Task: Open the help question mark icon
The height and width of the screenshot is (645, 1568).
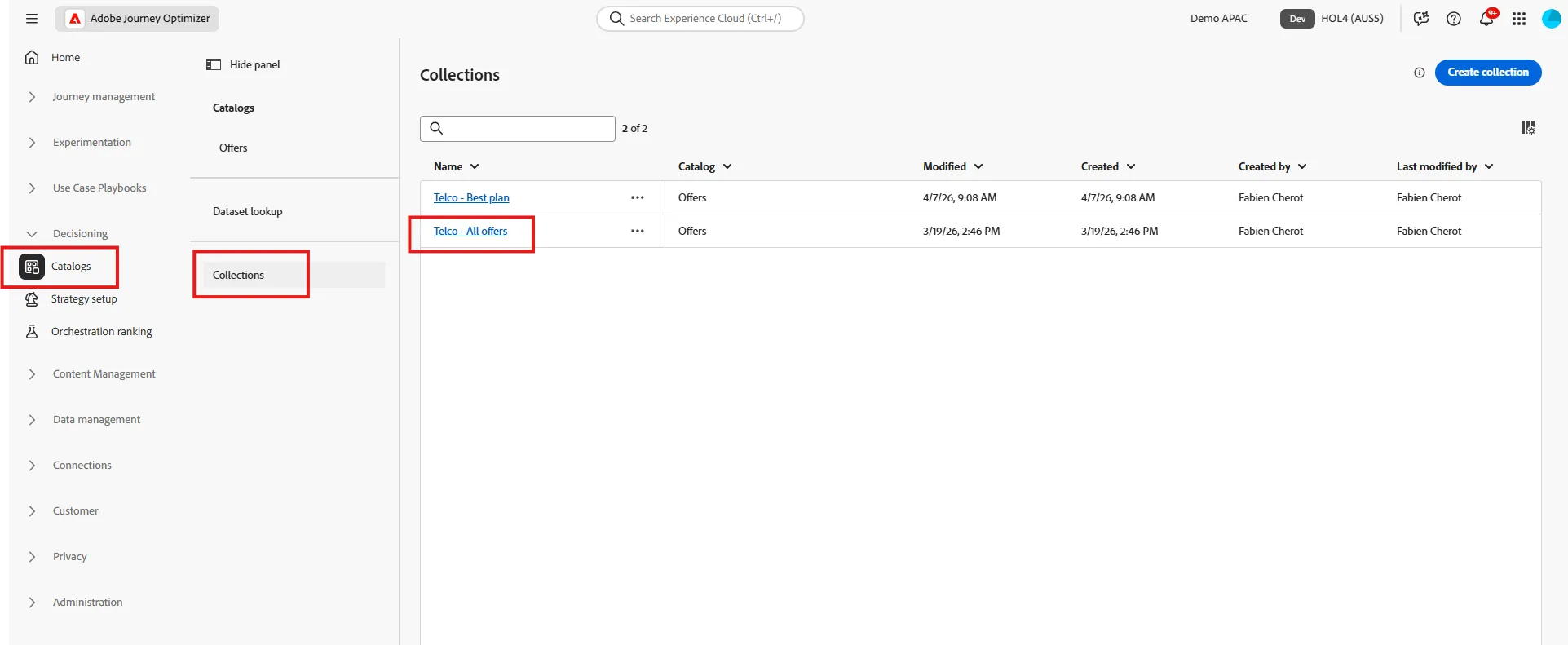Action: coord(1454,19)
